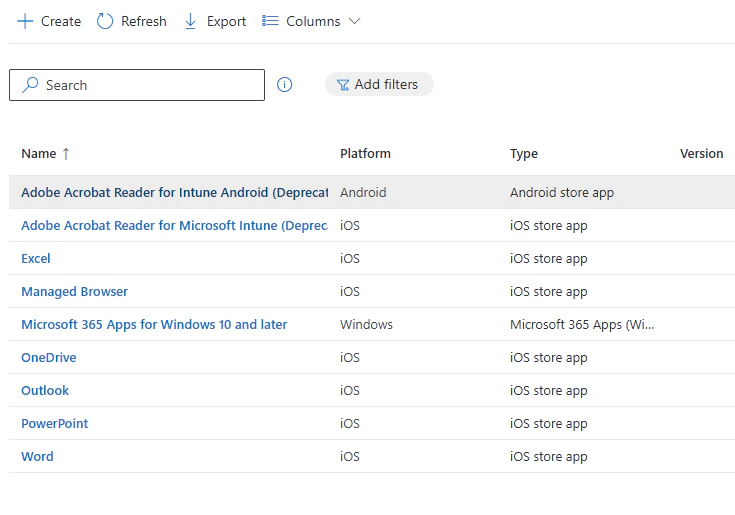
Task: Open the PowerPoint app link
Action: tap(54, 424)
